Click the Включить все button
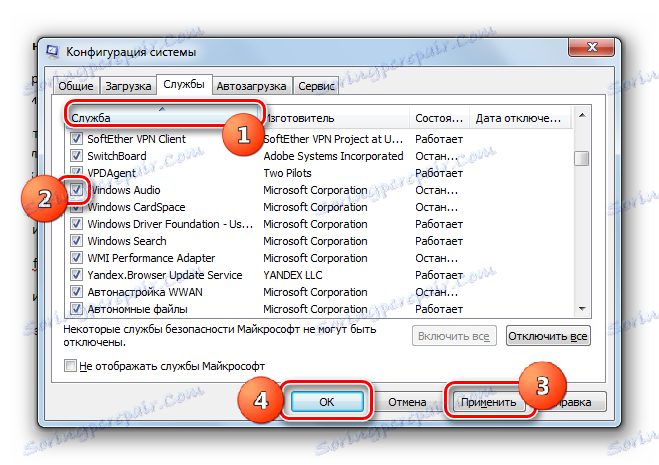The width and height of the screenshot is (659, 465). [454, 336]
